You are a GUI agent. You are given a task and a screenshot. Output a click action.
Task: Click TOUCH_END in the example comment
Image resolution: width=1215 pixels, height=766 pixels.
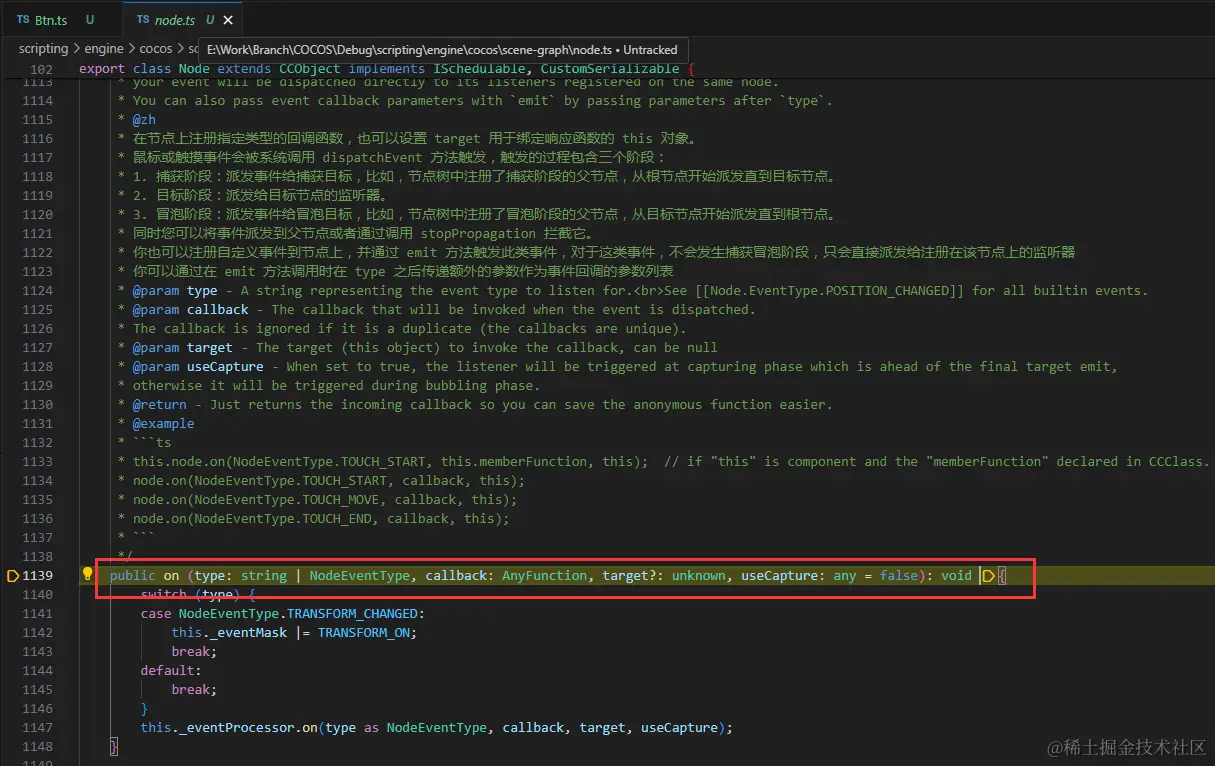coord(336,519)
